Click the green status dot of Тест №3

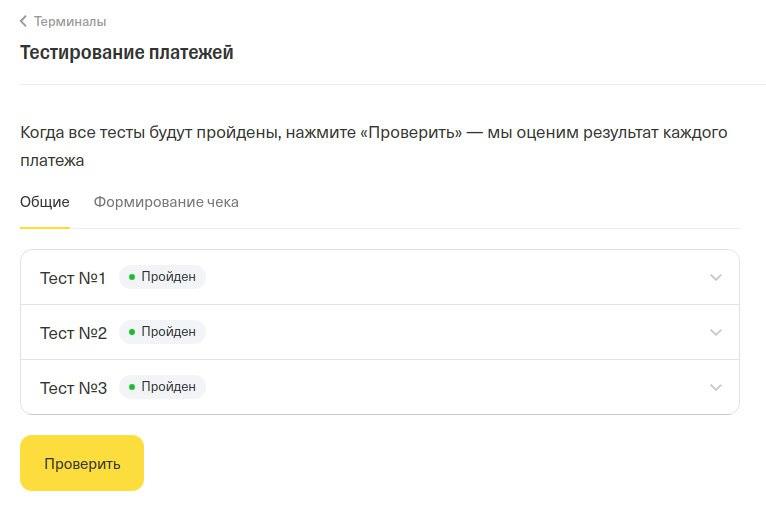tap(132, 387)
